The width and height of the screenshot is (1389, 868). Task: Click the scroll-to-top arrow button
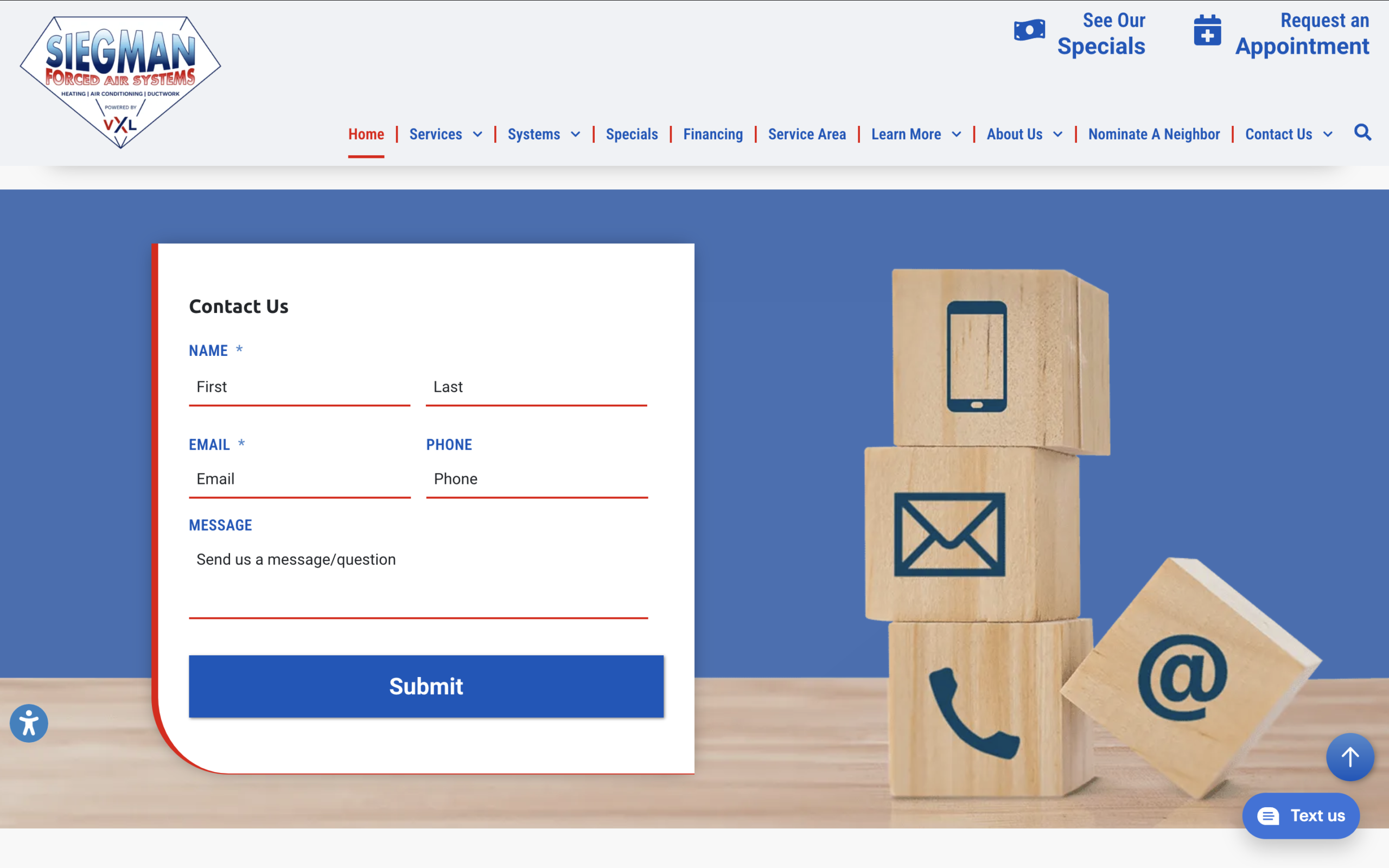1350,757
